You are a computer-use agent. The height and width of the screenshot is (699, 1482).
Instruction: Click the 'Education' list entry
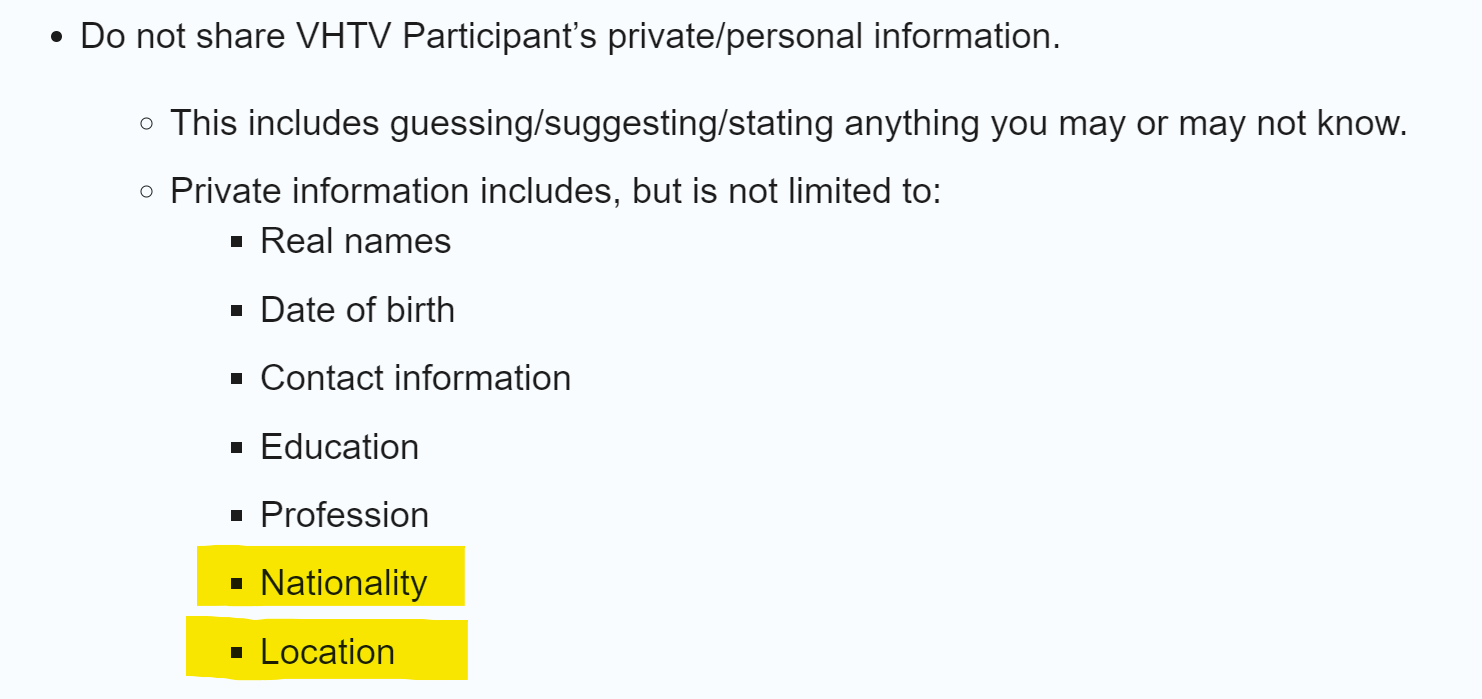(x=339, y=447)
